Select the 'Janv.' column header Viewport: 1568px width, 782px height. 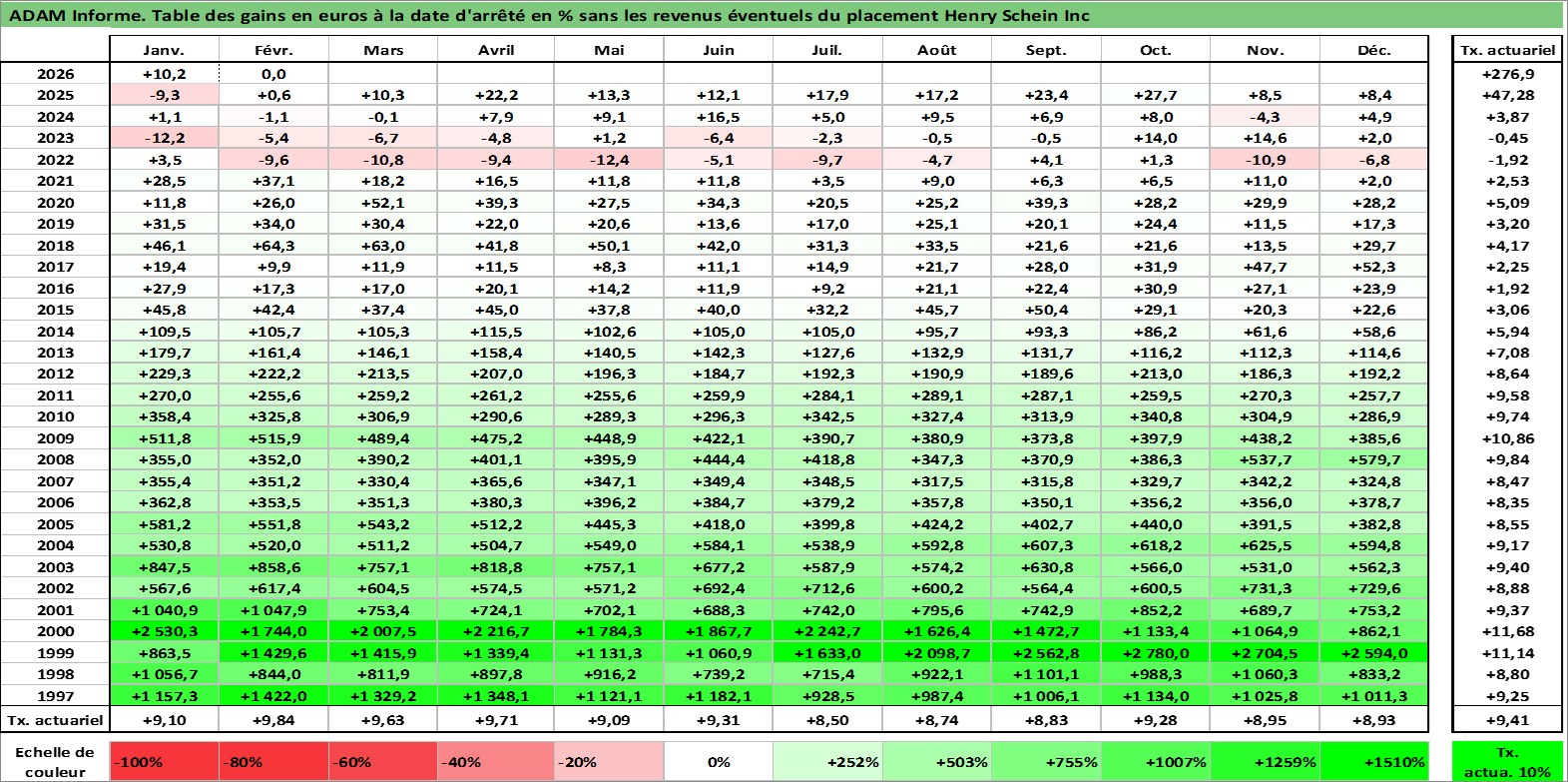coord(164,50)
